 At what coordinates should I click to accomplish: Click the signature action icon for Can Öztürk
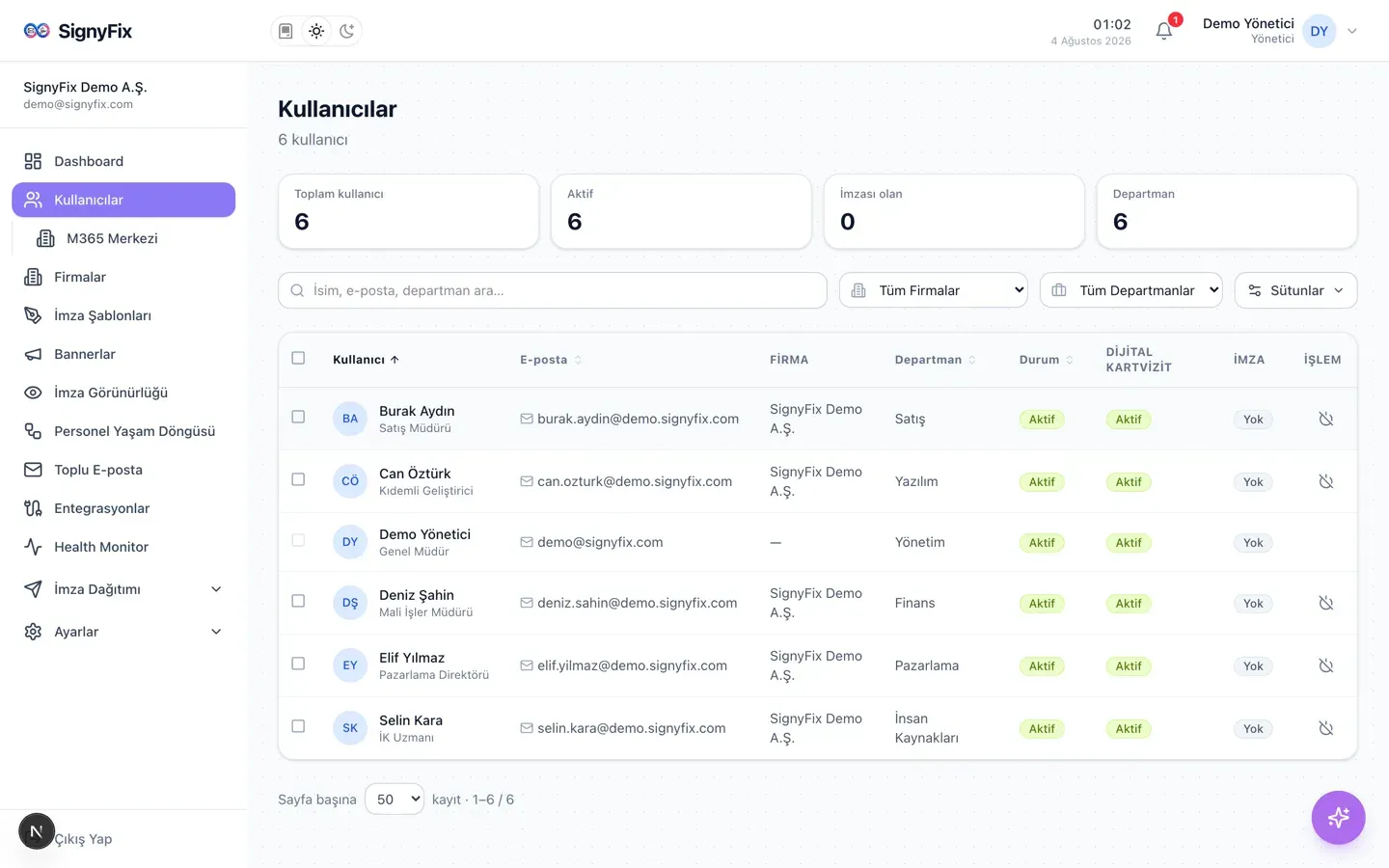coord(1326,481)
